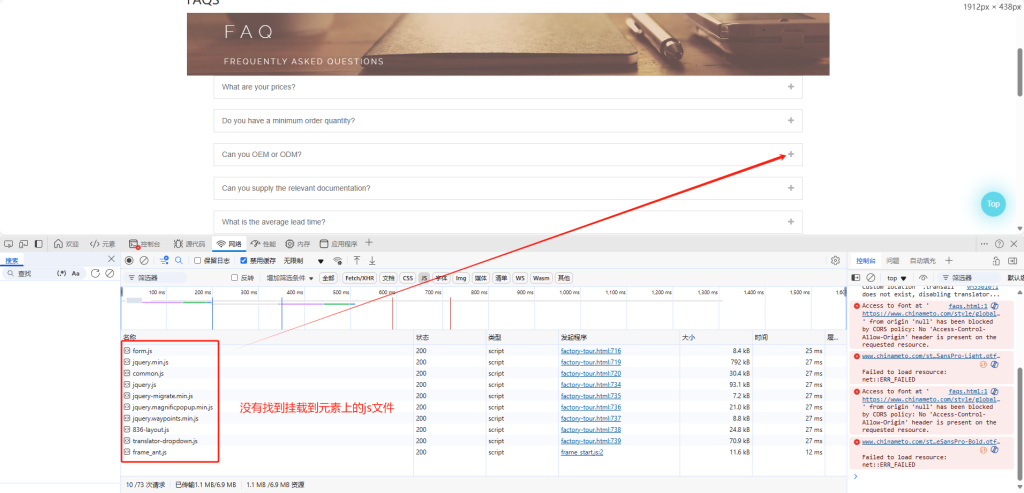Image resolution: width=1024 pixels, height=493 pixels.
Task: Click the inspect element picker icon
Action: click(x=8, y=244)
